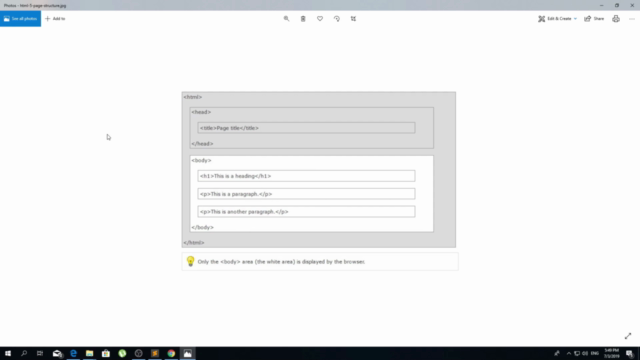This screenshot has width=640, height=360.
Task: Minimize the Photos window
Action: point(602,5)
